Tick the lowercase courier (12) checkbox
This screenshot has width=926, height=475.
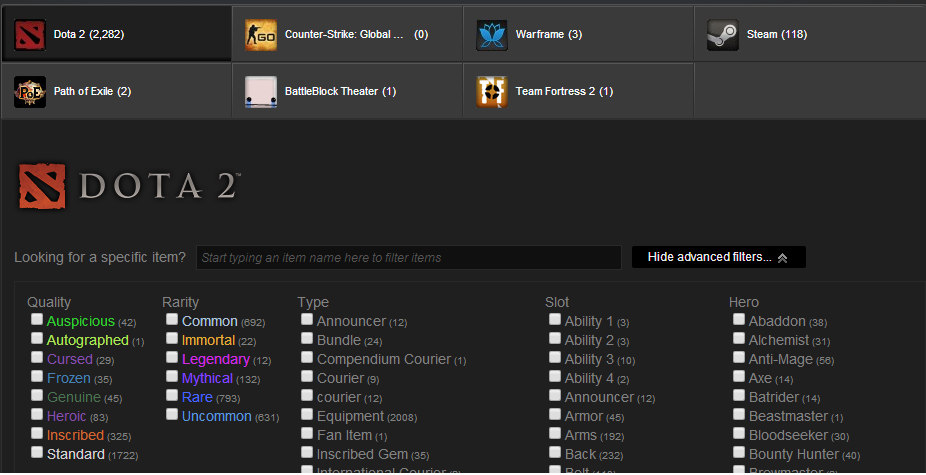(307, 395)
